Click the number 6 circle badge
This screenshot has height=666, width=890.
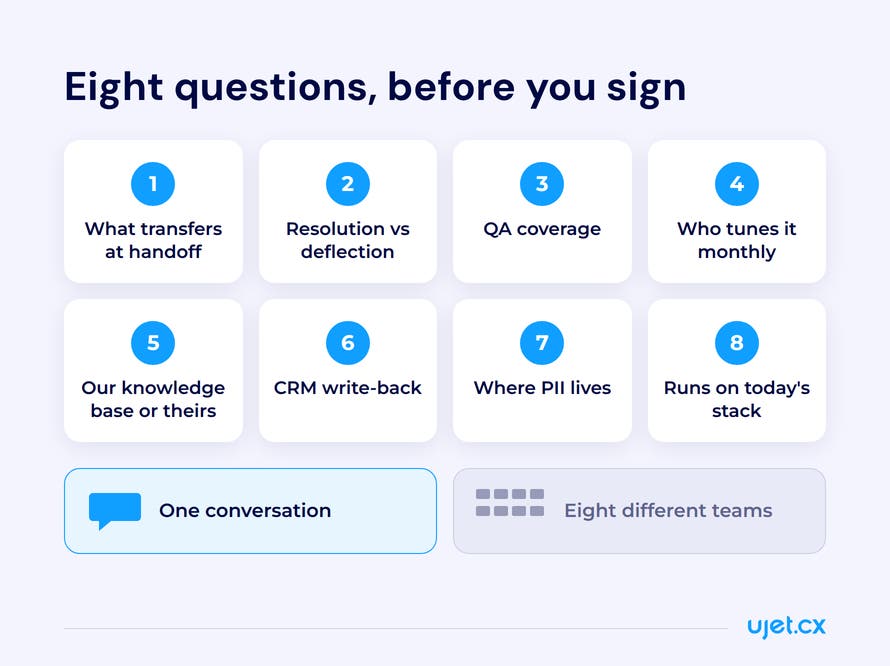click(x=347, y=343)
